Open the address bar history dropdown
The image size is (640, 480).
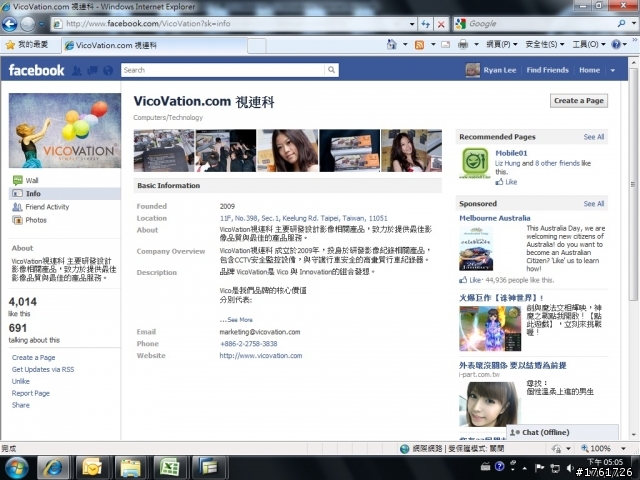pos(412,24)
